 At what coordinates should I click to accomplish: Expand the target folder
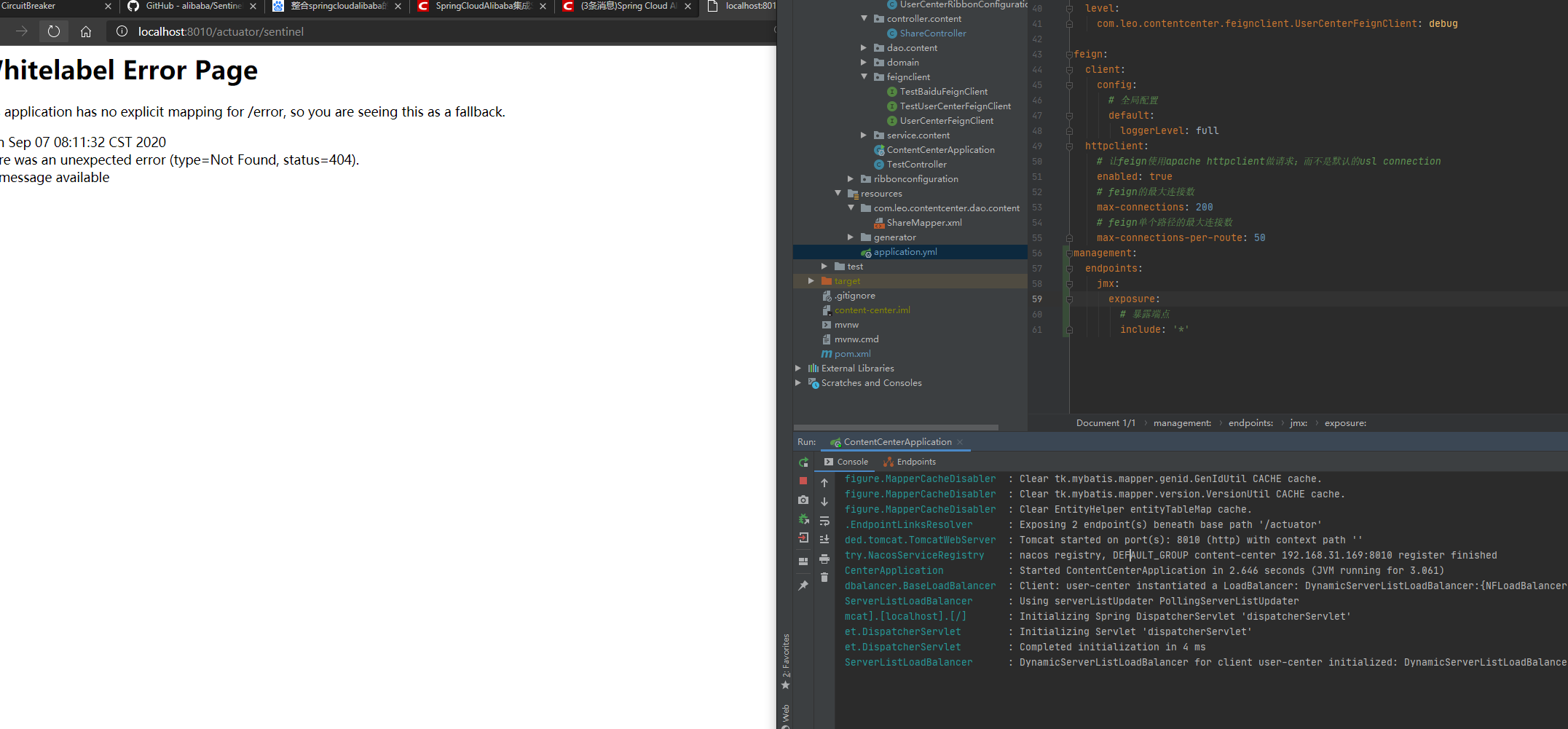(x=811, y=280)
